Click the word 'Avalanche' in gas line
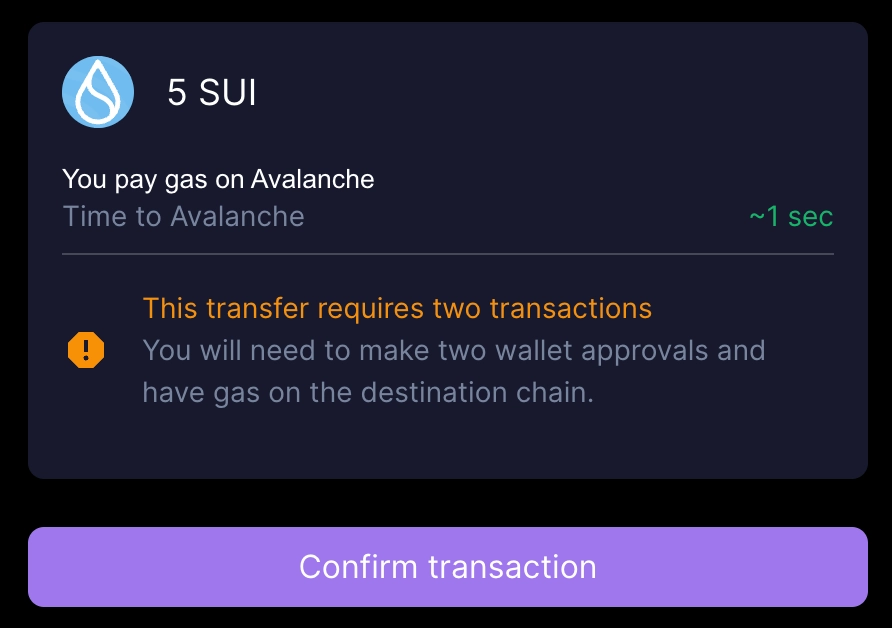 coord(312,179)
